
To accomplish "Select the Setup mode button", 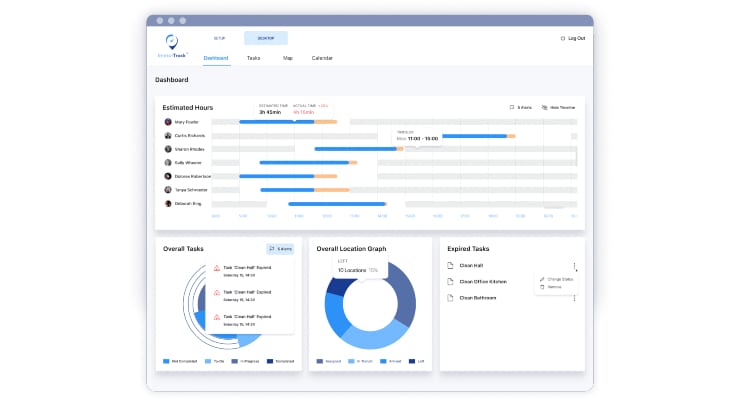I will (x=219, y=38).
